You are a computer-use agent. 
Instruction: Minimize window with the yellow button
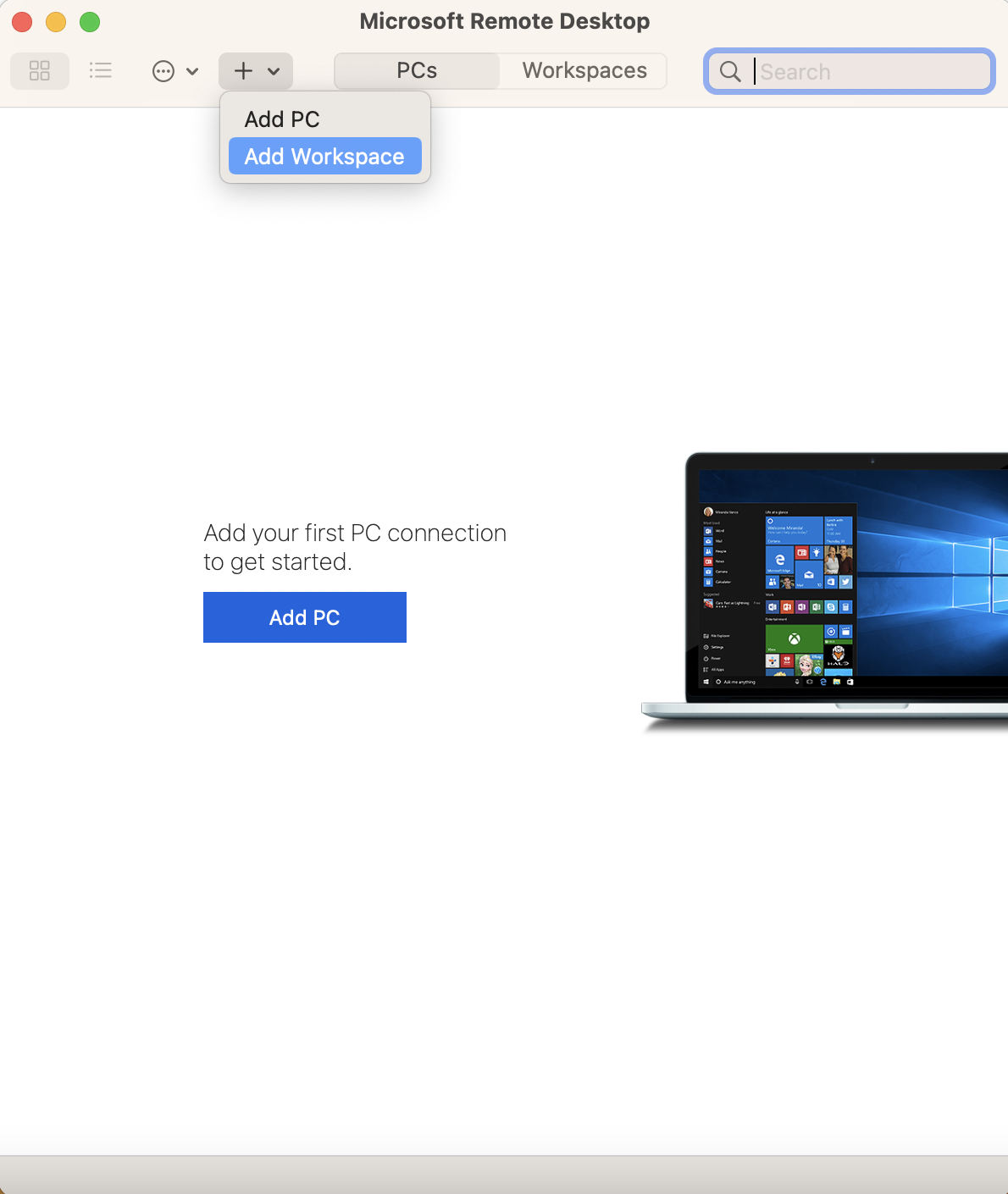(x=56, y=22)
